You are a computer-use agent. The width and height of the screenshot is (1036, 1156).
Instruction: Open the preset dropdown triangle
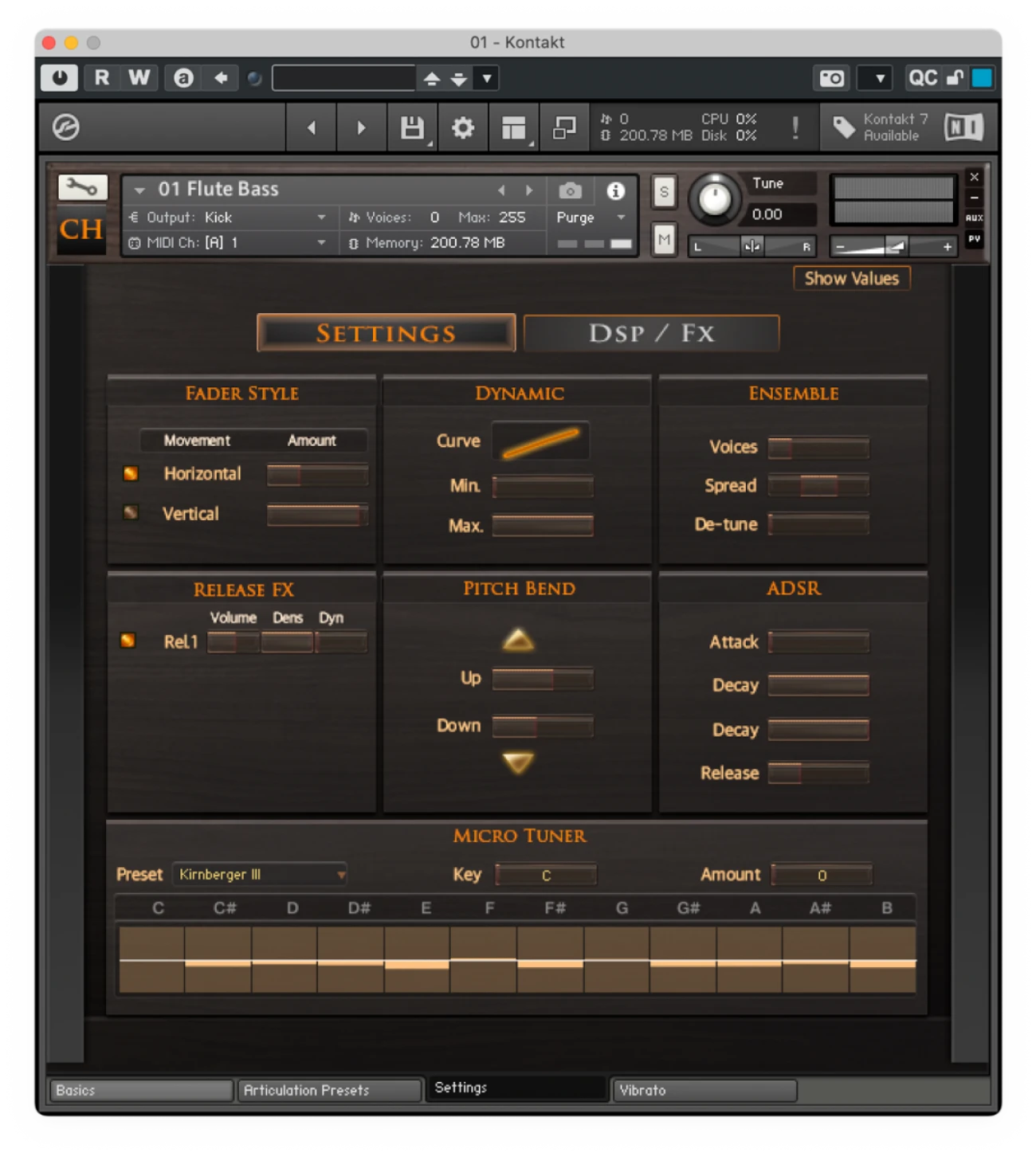pyautogui.click(x=486, y=78)
